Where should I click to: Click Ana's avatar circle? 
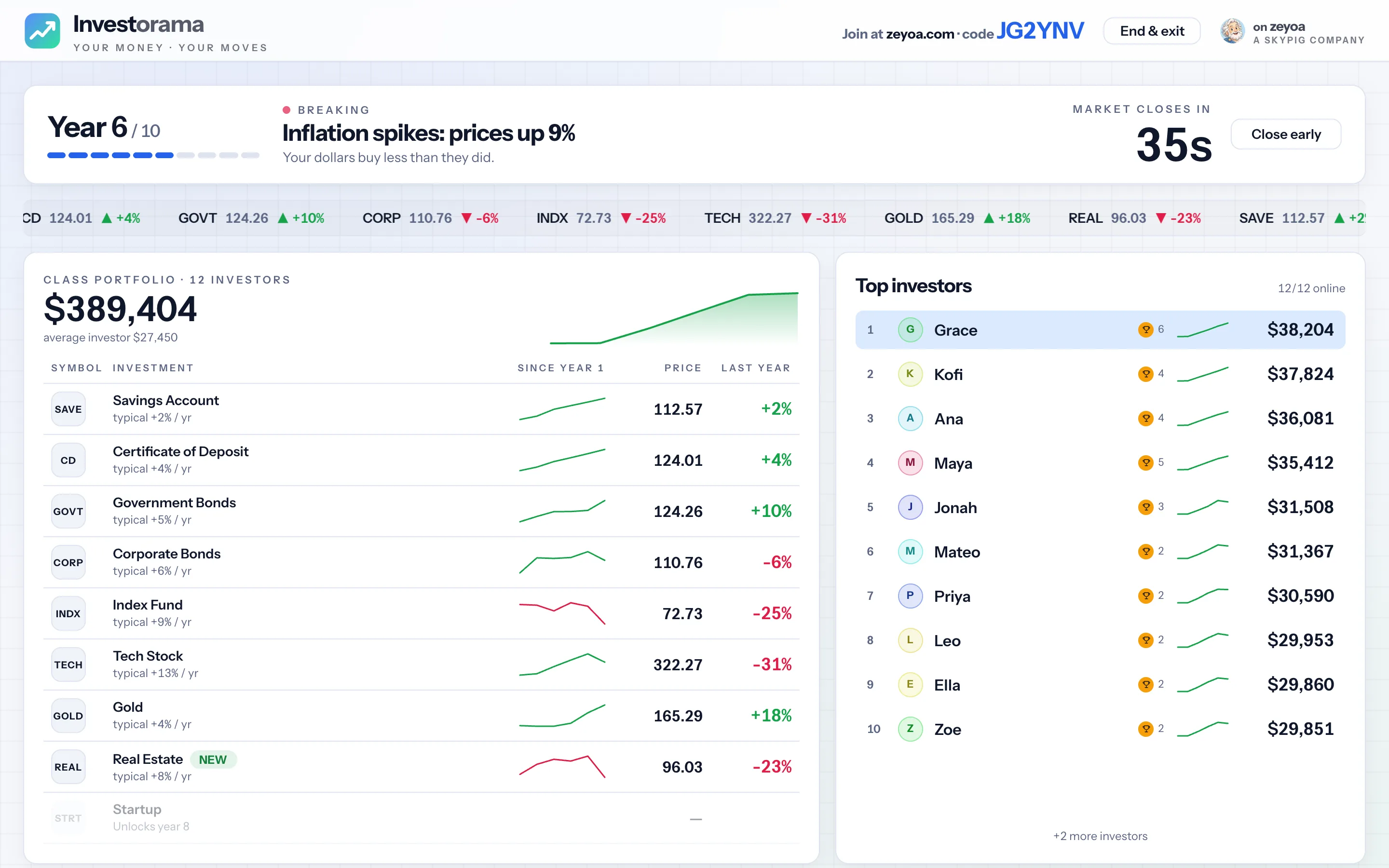pyautogui.click(x=910, y=419)
